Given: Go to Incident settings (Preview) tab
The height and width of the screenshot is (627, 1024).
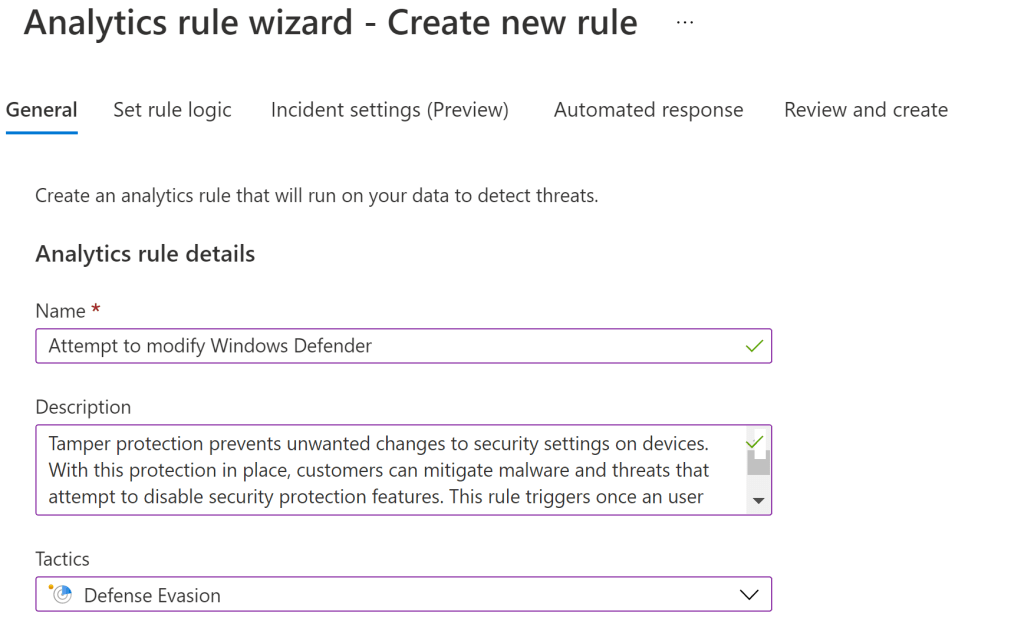Looking at the screenshot, I should coord(389,110).
